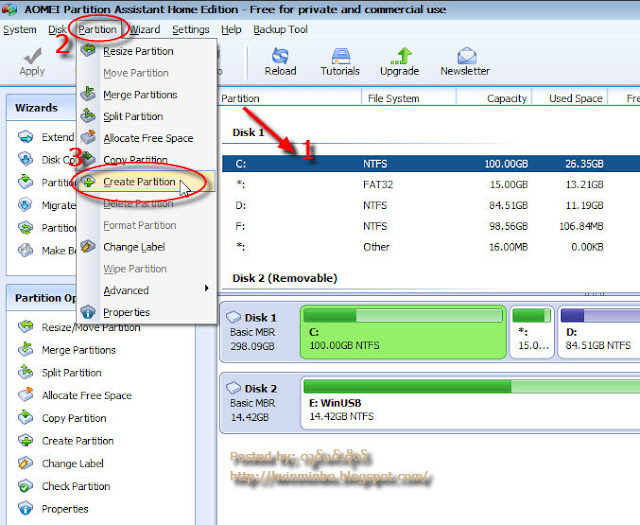This screenshot has width=640, height=525.
Task: Click Change Label sidebar icon
Action: tap(26, 463)
